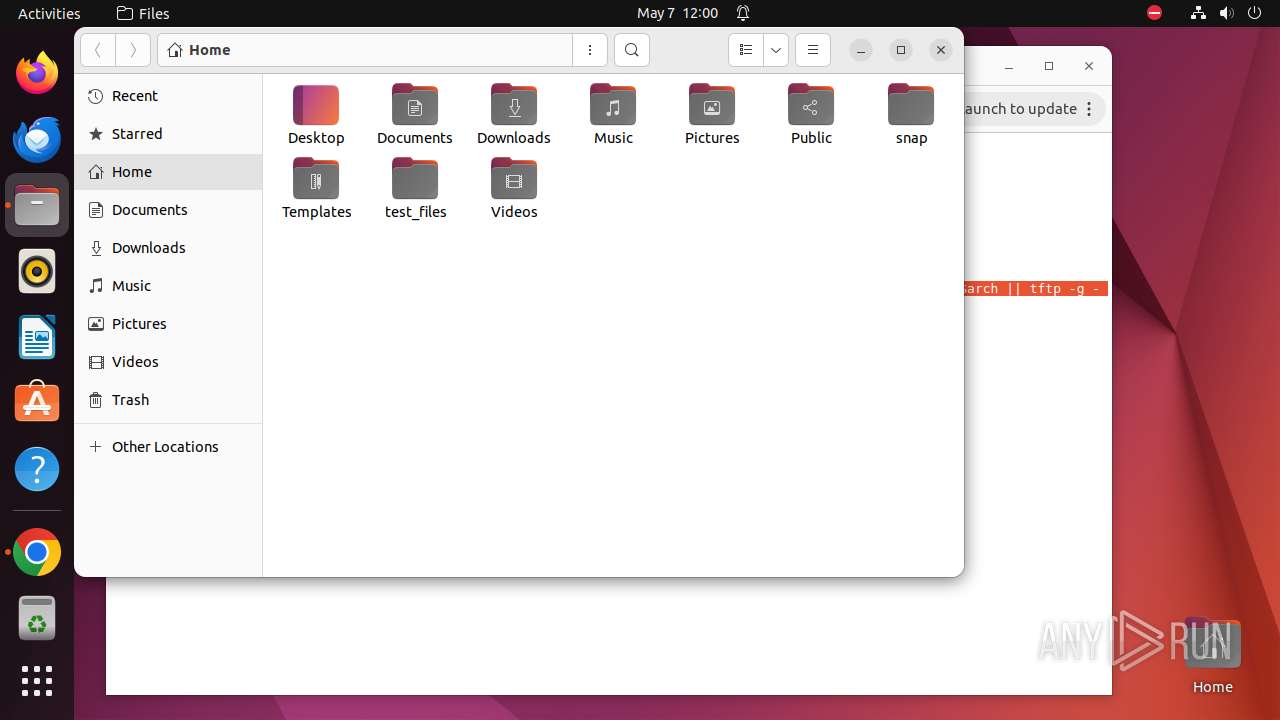The height and width of the screenshot is (720, 1280).
Task: Click the red do-not-disturb tray icon
Action: coord(1154,13)
